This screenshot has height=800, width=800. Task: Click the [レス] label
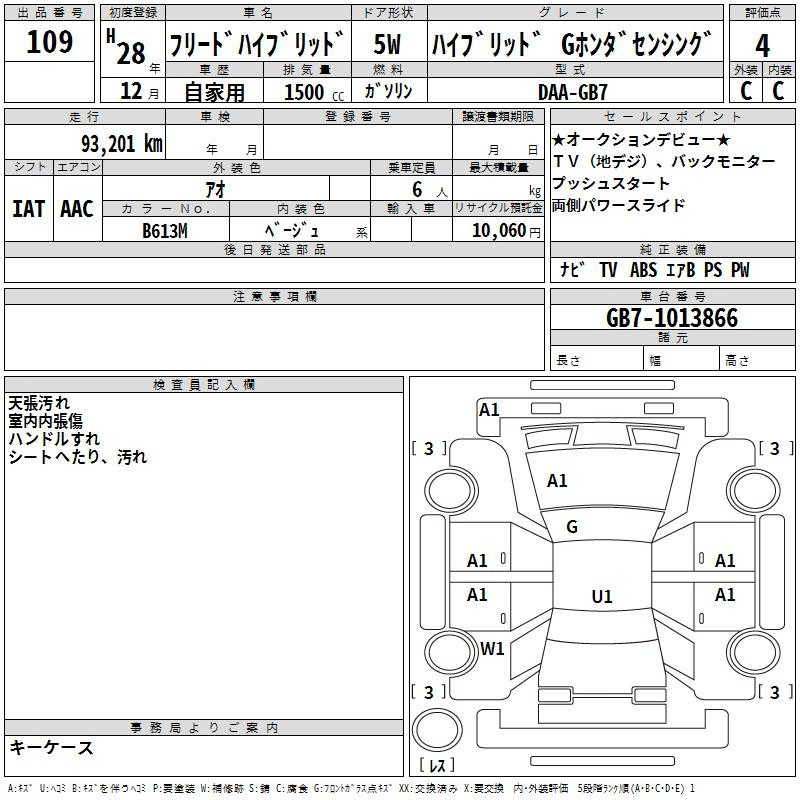[437, 765]
